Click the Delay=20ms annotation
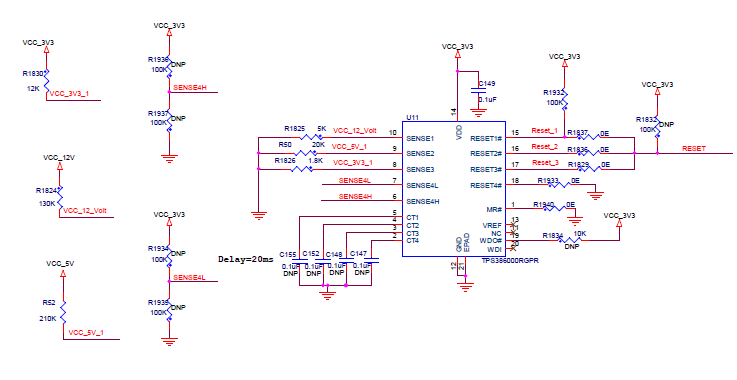Viewport: 737px width, 380px height. pyautogui.click(x=245, y=259)
